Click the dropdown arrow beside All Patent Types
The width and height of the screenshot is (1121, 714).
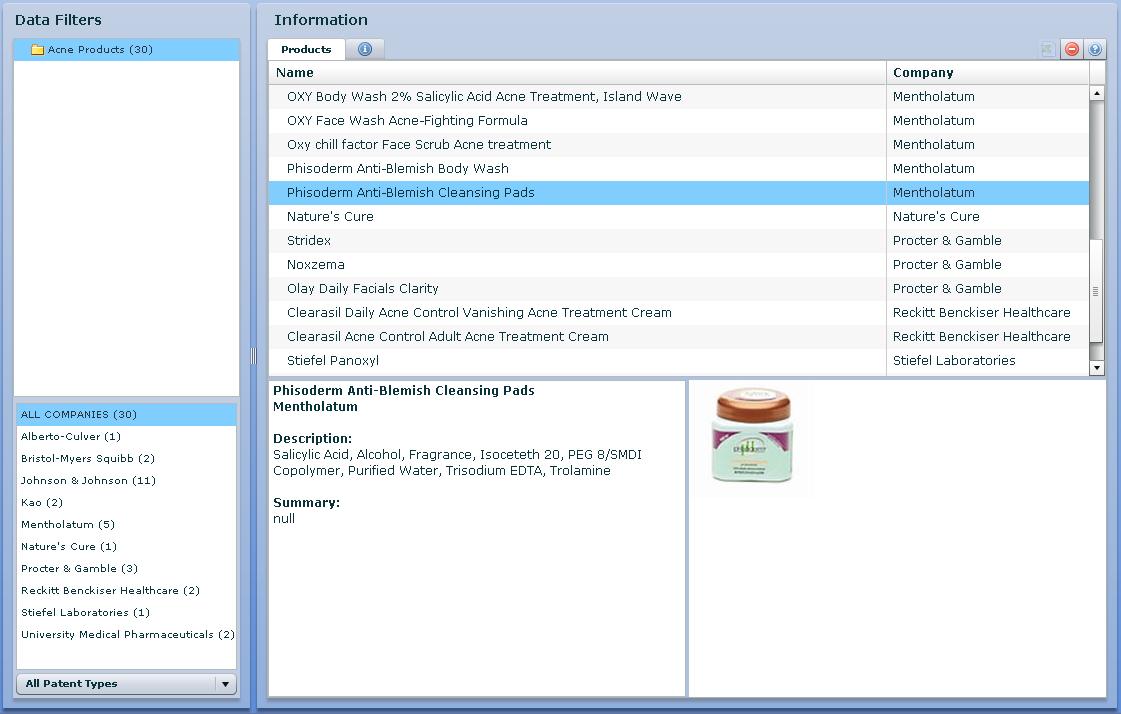pos(225,684)
